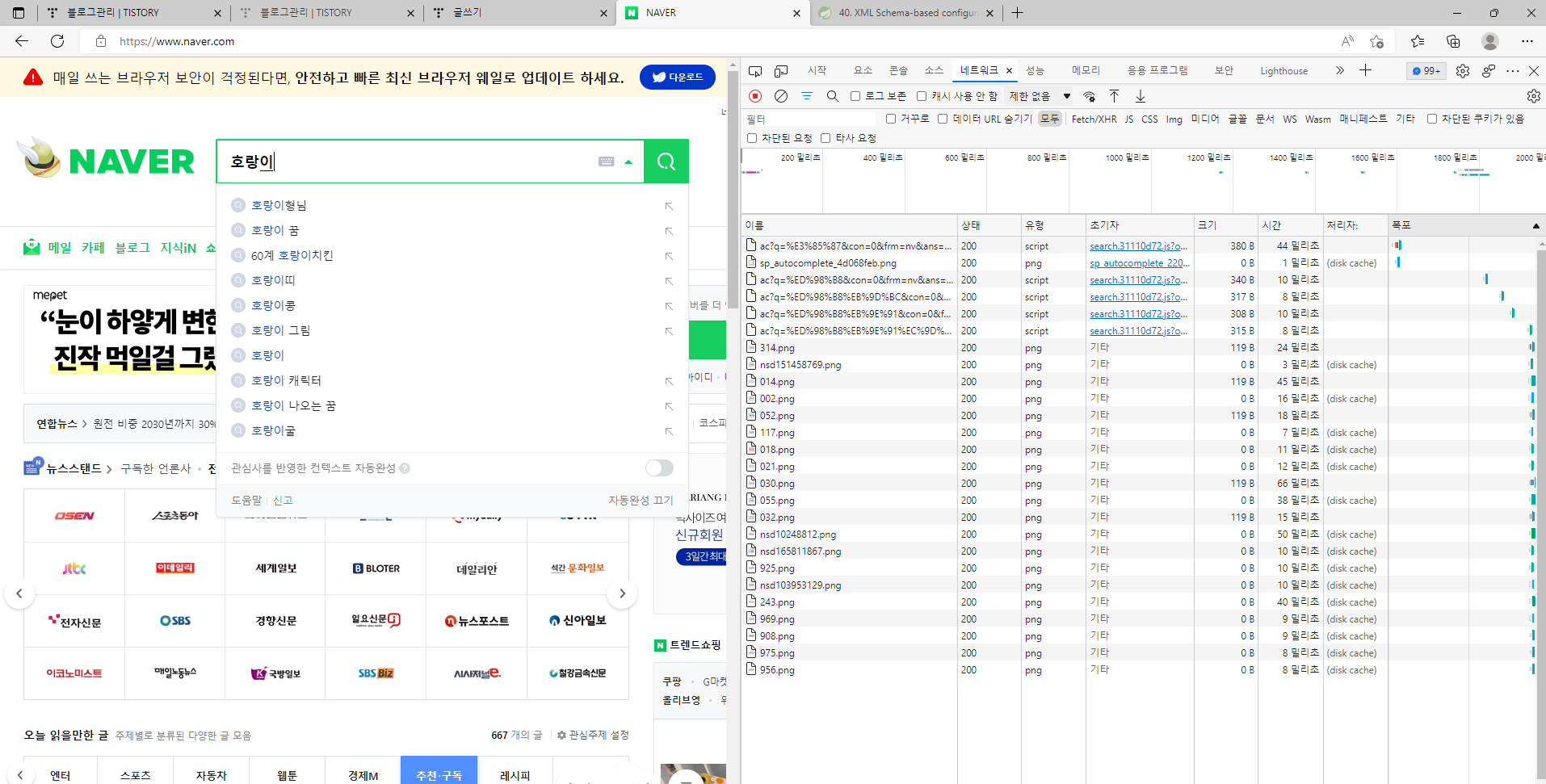Viewport: 1546px width, 784px height.
Task: Open the on-screen keyboard icon in search box
Action: click(606, 161)
